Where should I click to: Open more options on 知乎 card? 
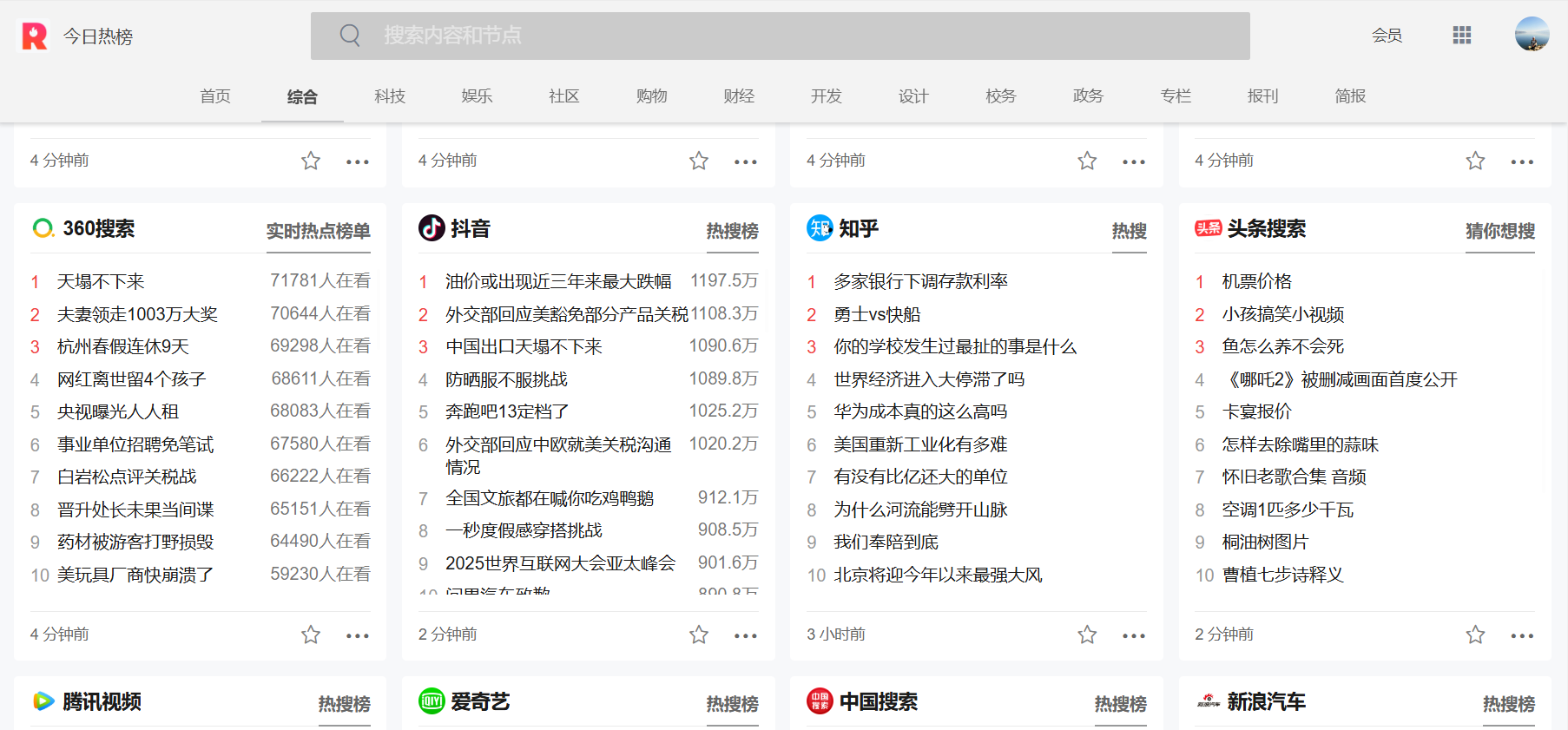click(x=1134, y=635)
